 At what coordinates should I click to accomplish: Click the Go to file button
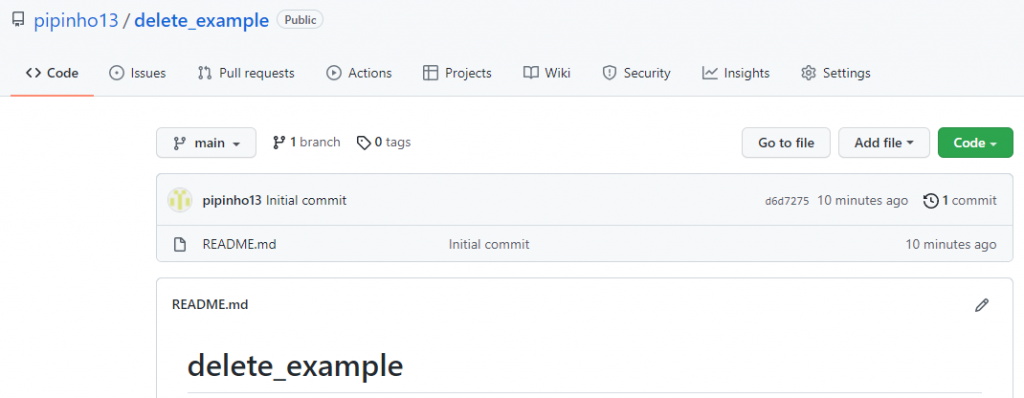[x=786, y=142]
